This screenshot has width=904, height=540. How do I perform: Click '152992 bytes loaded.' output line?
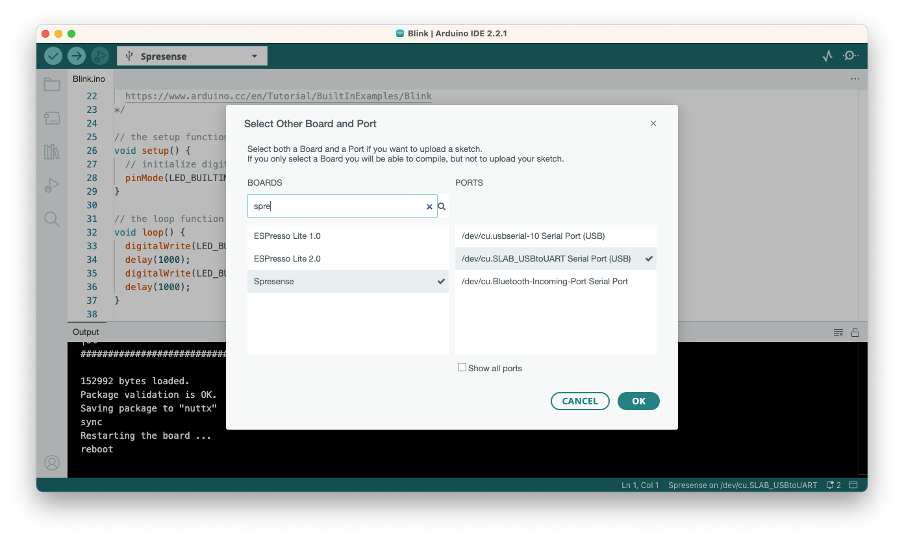point(134,381)
